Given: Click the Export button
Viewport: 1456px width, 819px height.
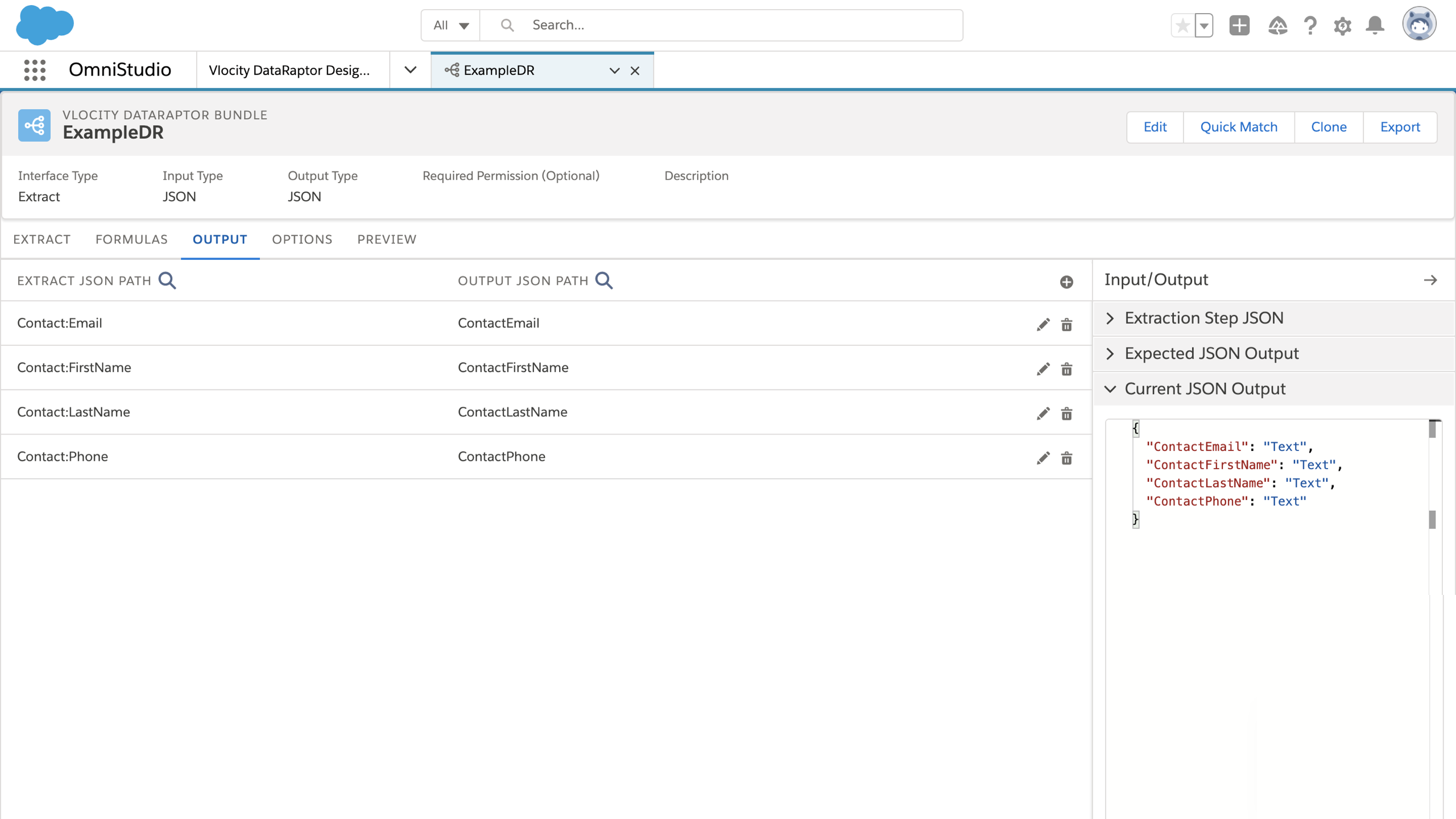Looking at the screenshot, I should [1400, 127].
